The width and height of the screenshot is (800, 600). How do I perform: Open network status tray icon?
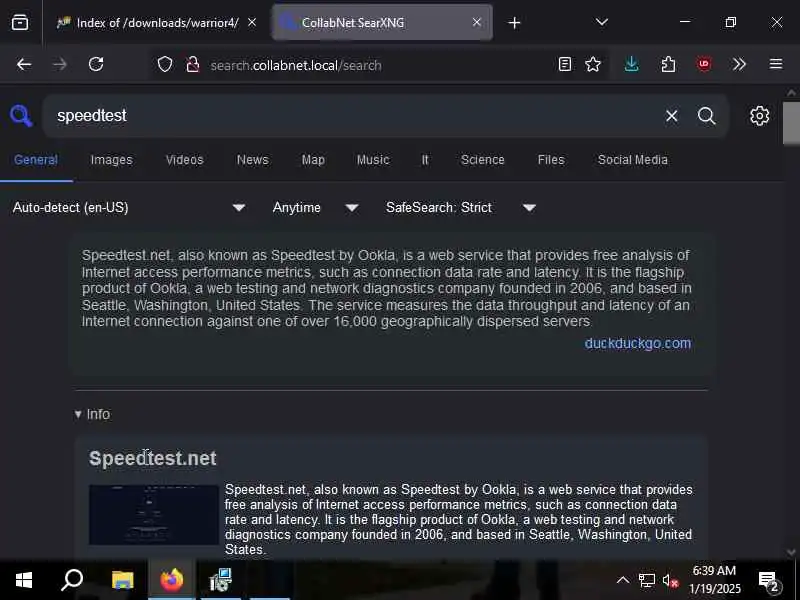[646, 580]
